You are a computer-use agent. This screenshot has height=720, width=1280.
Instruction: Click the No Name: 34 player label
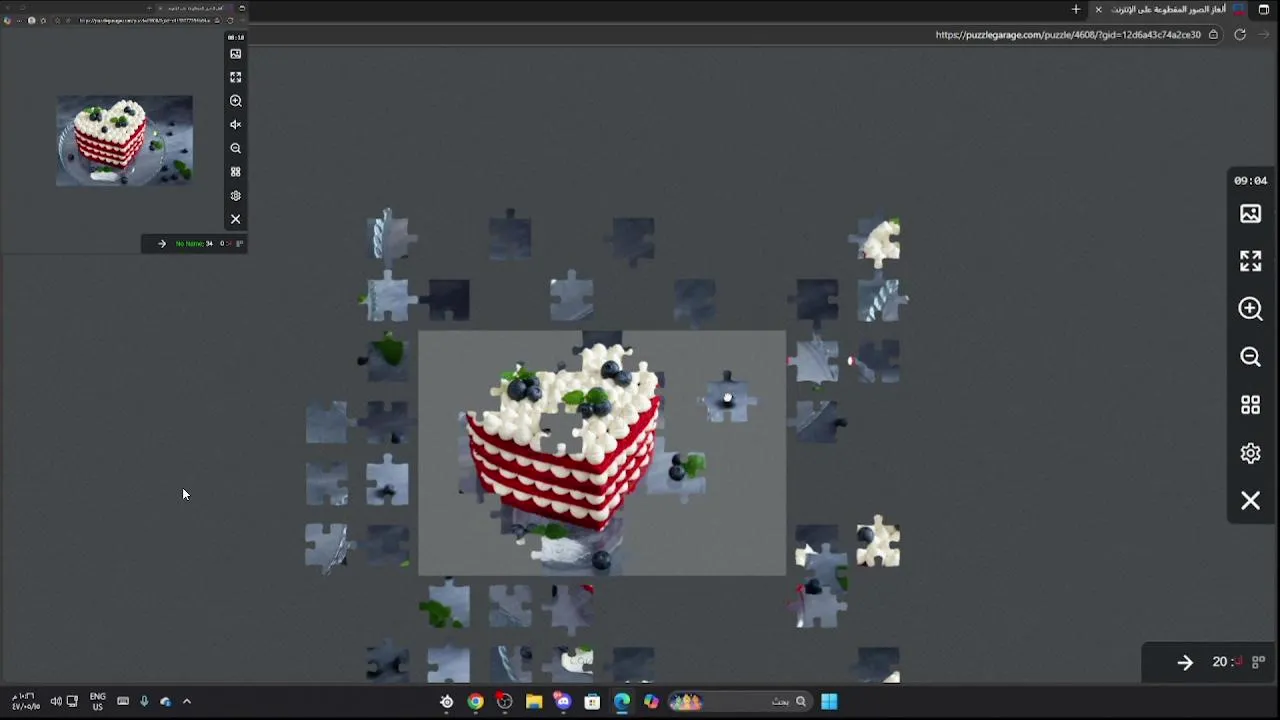pyautogui.click(x=194, y=244)
